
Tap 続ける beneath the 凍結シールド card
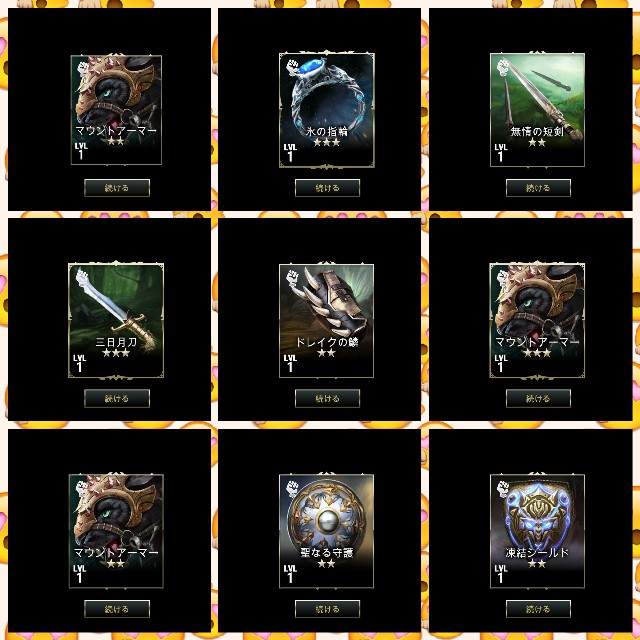pos(538,609)
